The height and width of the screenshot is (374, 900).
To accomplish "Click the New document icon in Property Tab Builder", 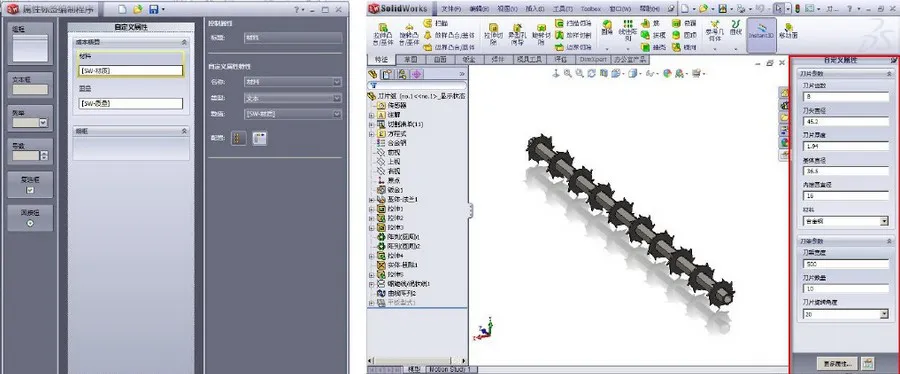I will point(122,9).
